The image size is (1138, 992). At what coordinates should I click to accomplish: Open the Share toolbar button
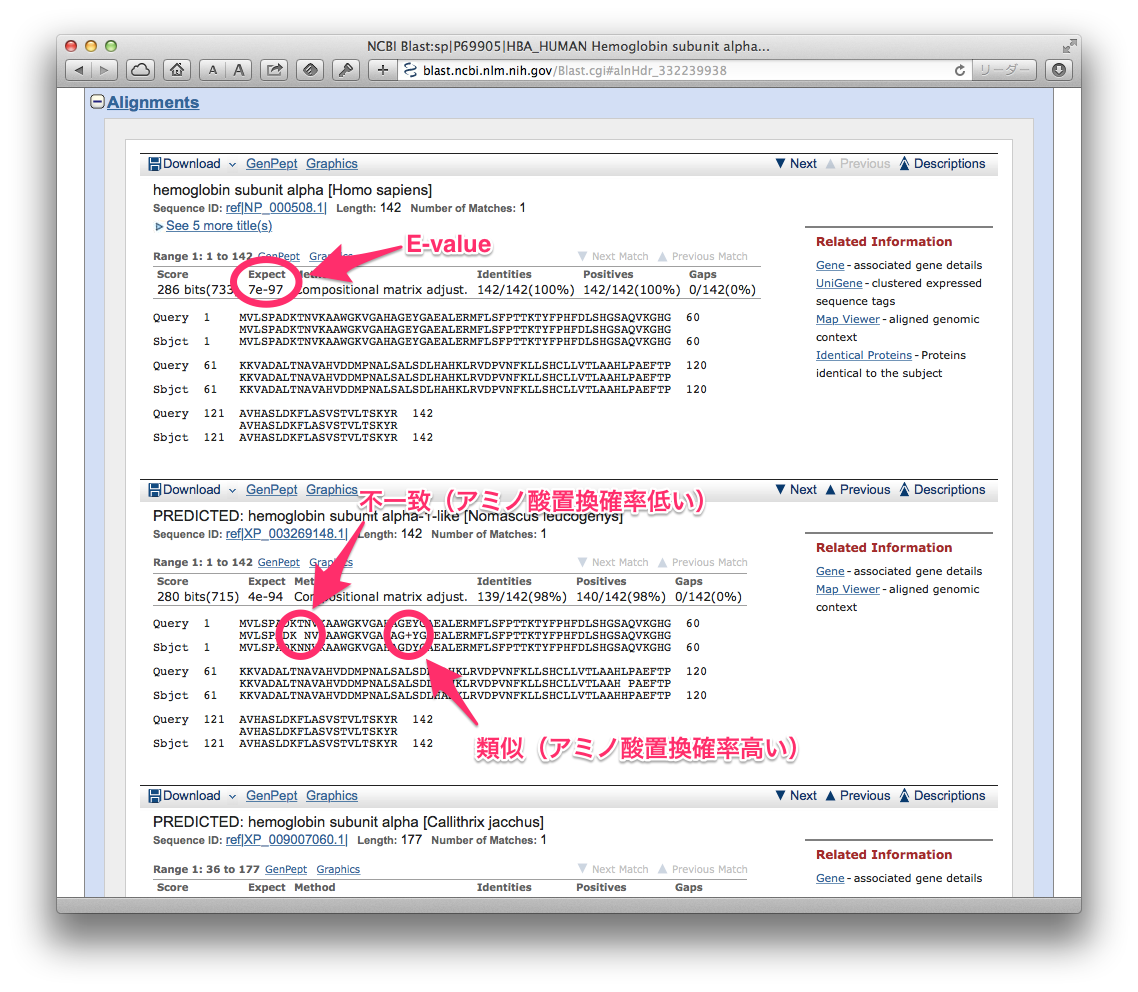point(275,70)
